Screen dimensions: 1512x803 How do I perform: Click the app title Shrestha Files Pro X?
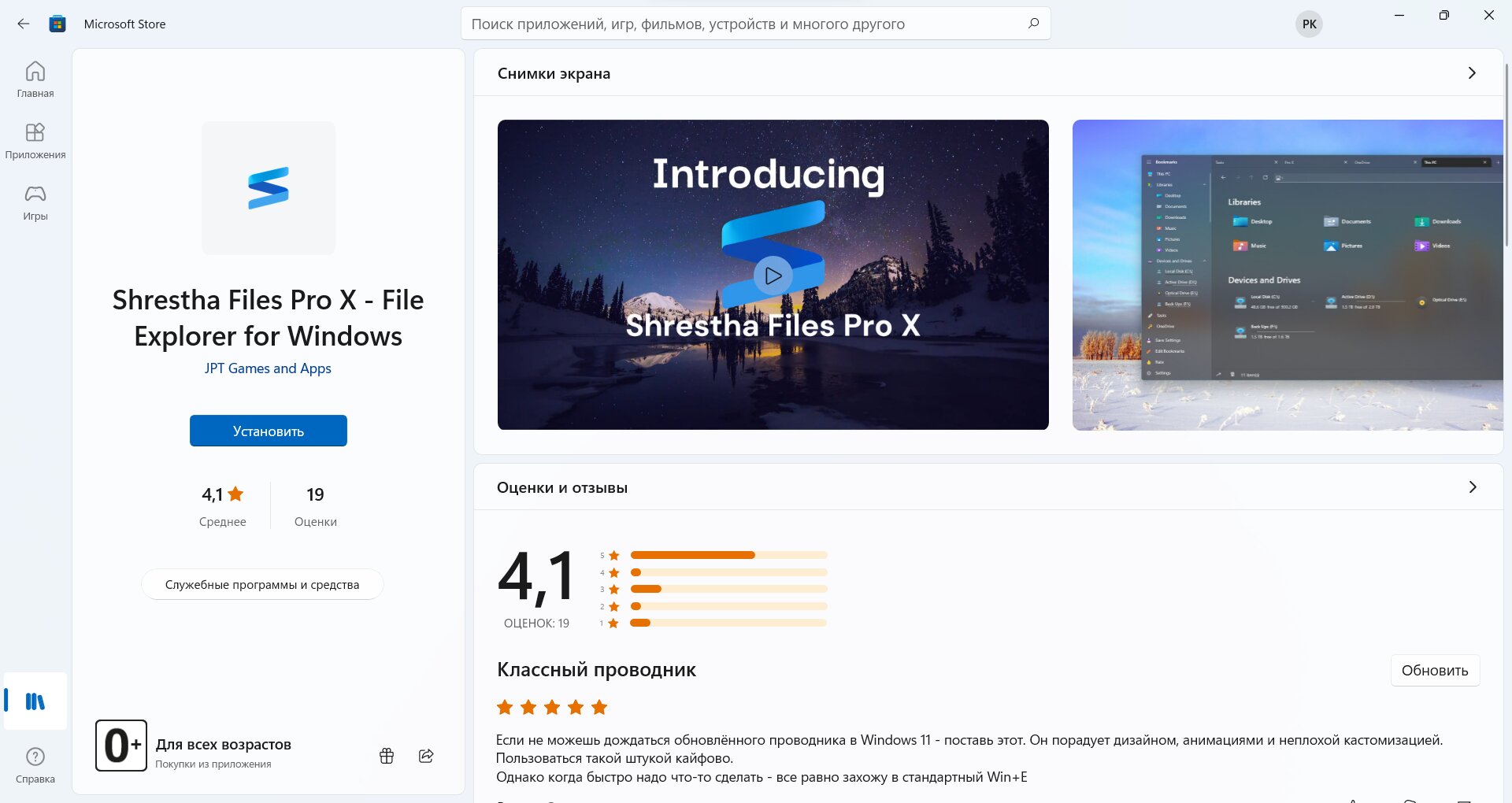[x=268, y=317]
